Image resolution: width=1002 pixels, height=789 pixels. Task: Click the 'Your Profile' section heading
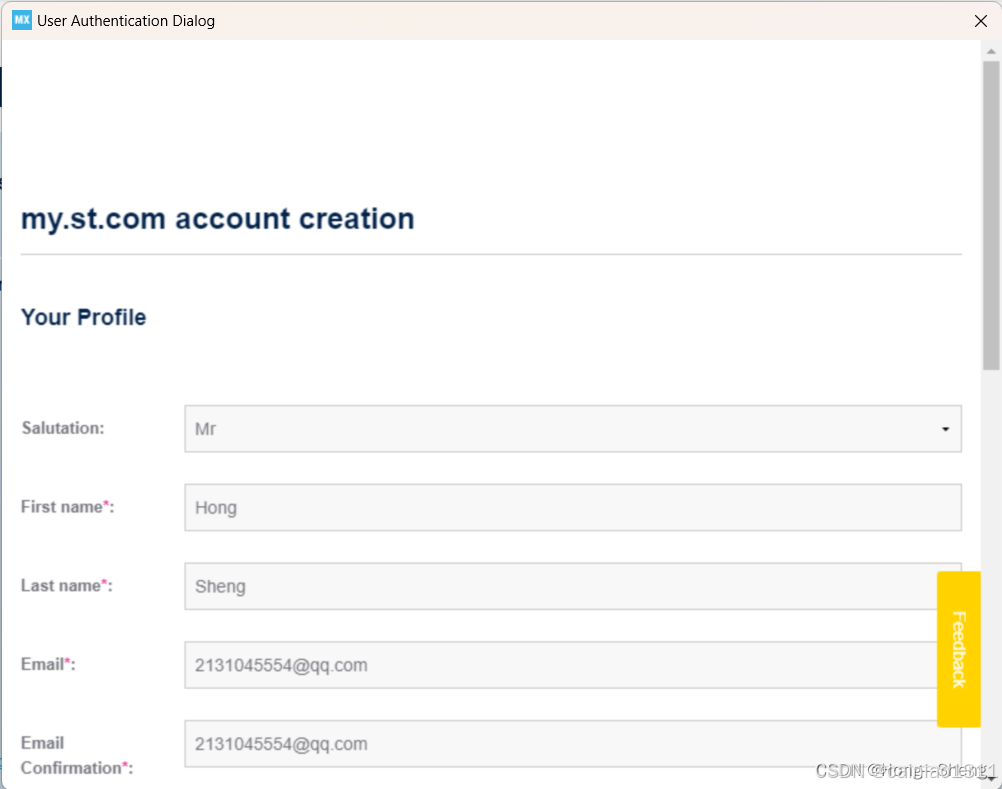83,318
